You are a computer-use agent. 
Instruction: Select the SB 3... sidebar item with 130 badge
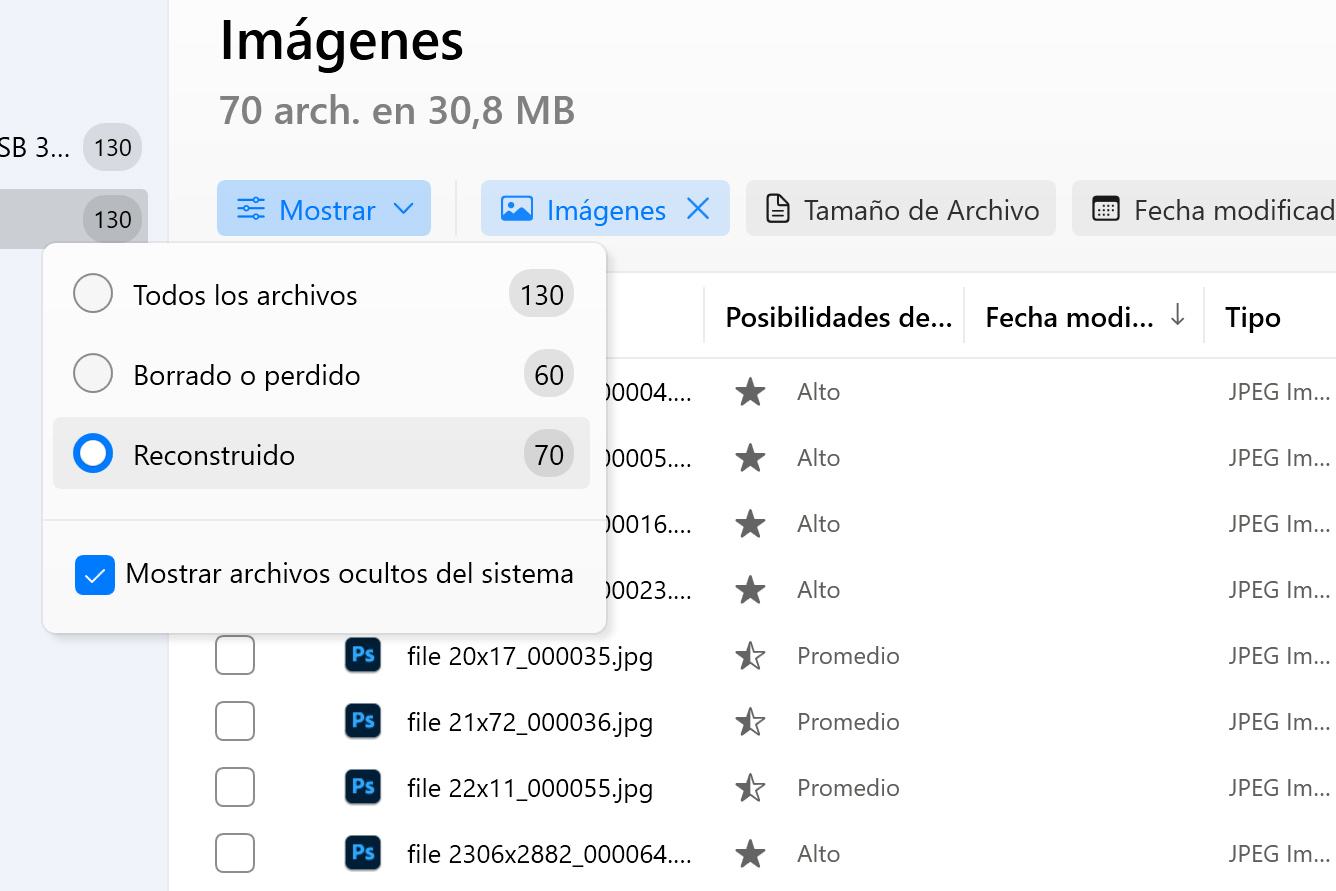[71, 148]
